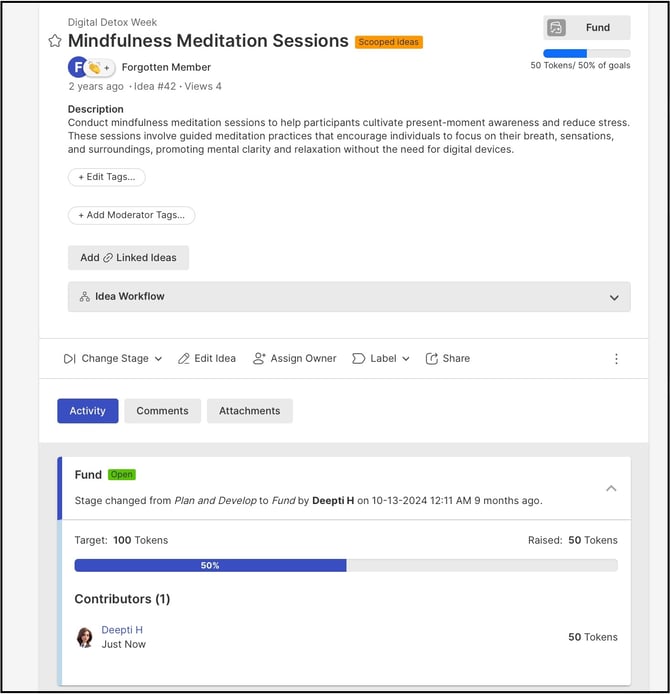
Task: Click the Scooped Ideas orange label
Action: coord(388,42)
